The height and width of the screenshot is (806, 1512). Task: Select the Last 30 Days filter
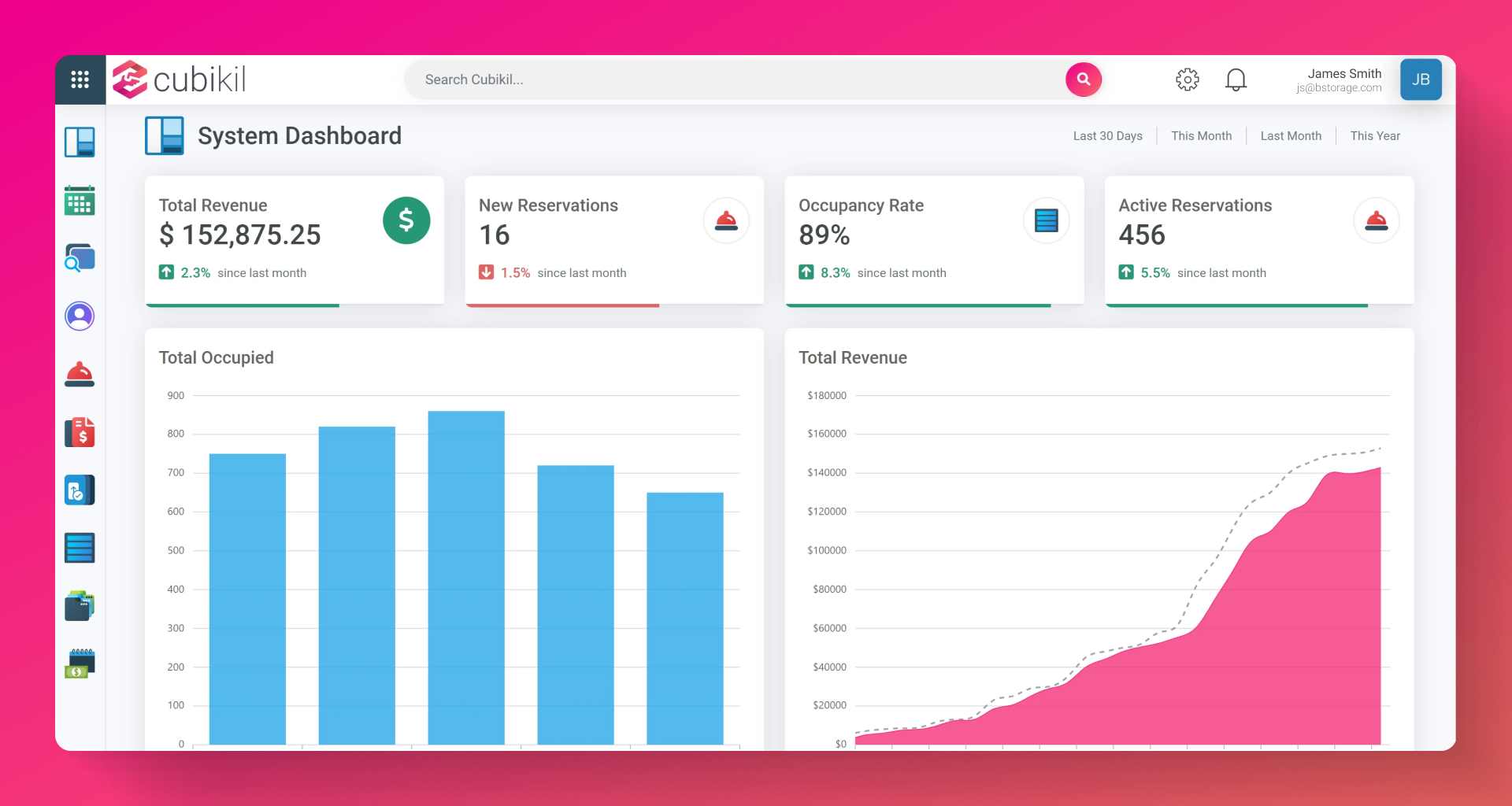[1107, 135]
